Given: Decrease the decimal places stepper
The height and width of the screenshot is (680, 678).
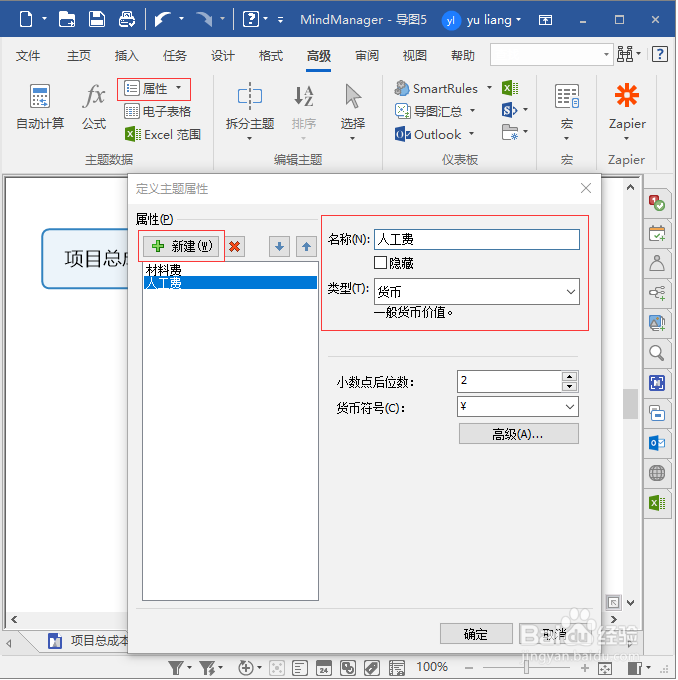Looking at the screenshot, I should (569, 386).
